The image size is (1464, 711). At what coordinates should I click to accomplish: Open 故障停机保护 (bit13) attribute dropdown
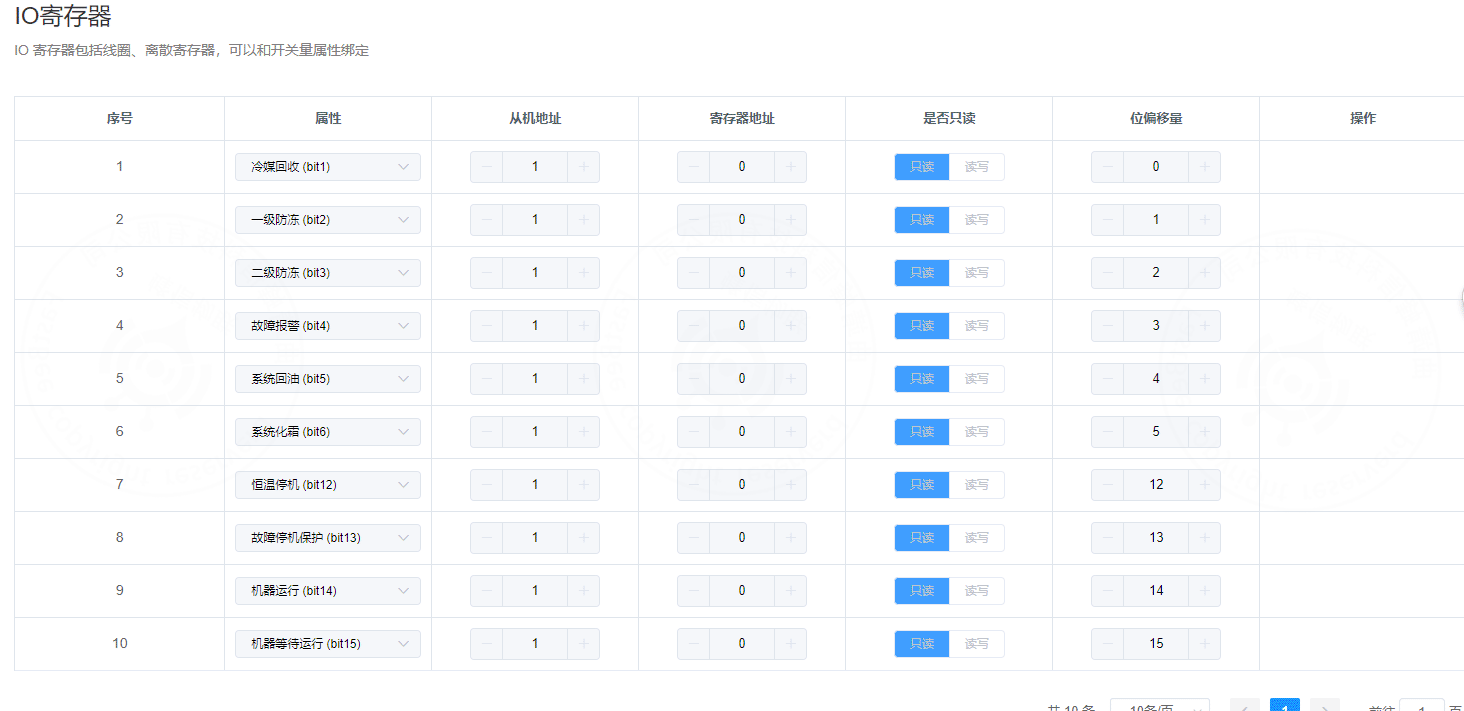point(328,538)
